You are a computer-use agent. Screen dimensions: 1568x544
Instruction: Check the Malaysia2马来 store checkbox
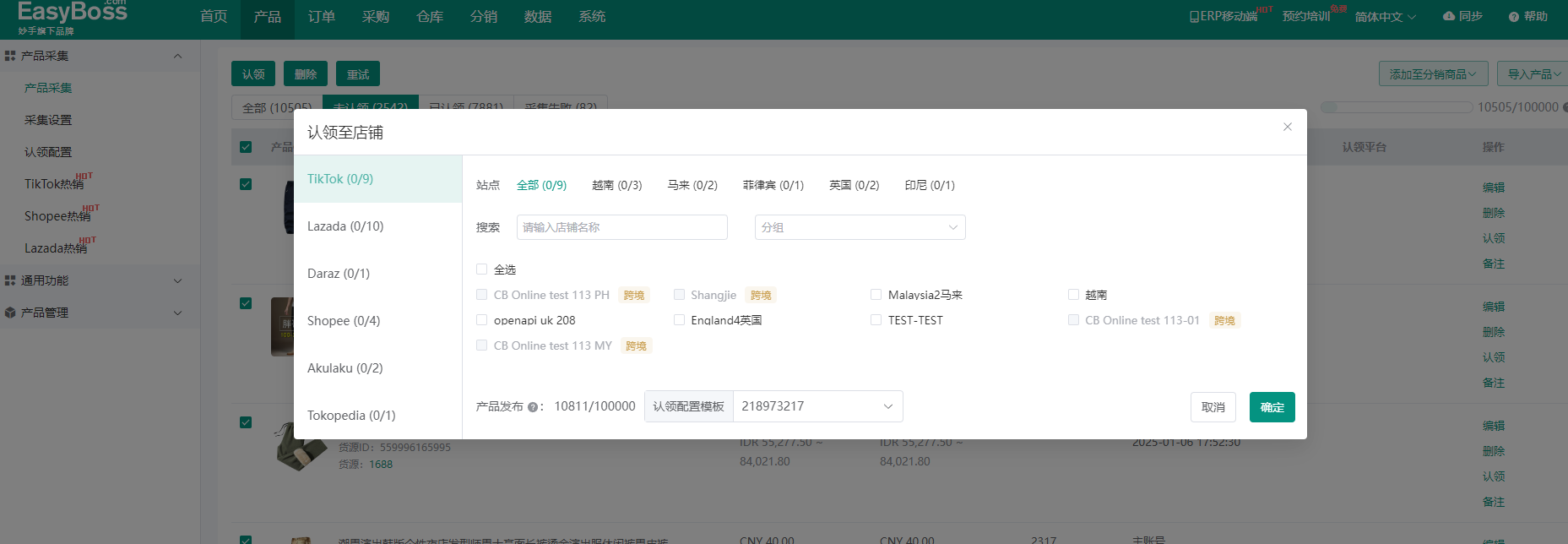(x=876, y=295)
